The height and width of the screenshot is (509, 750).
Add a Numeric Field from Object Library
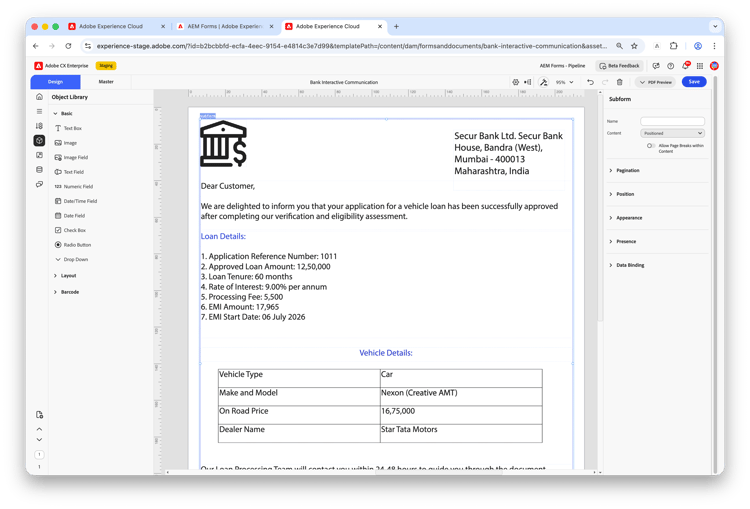74,187
